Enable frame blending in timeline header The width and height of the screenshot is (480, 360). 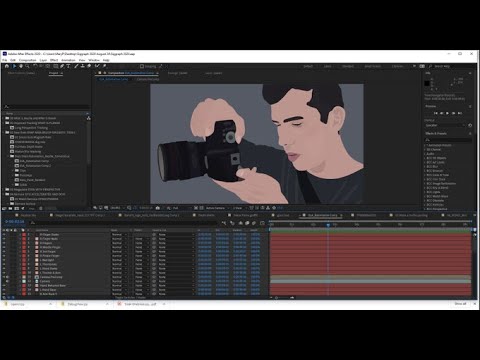[247, 223]
